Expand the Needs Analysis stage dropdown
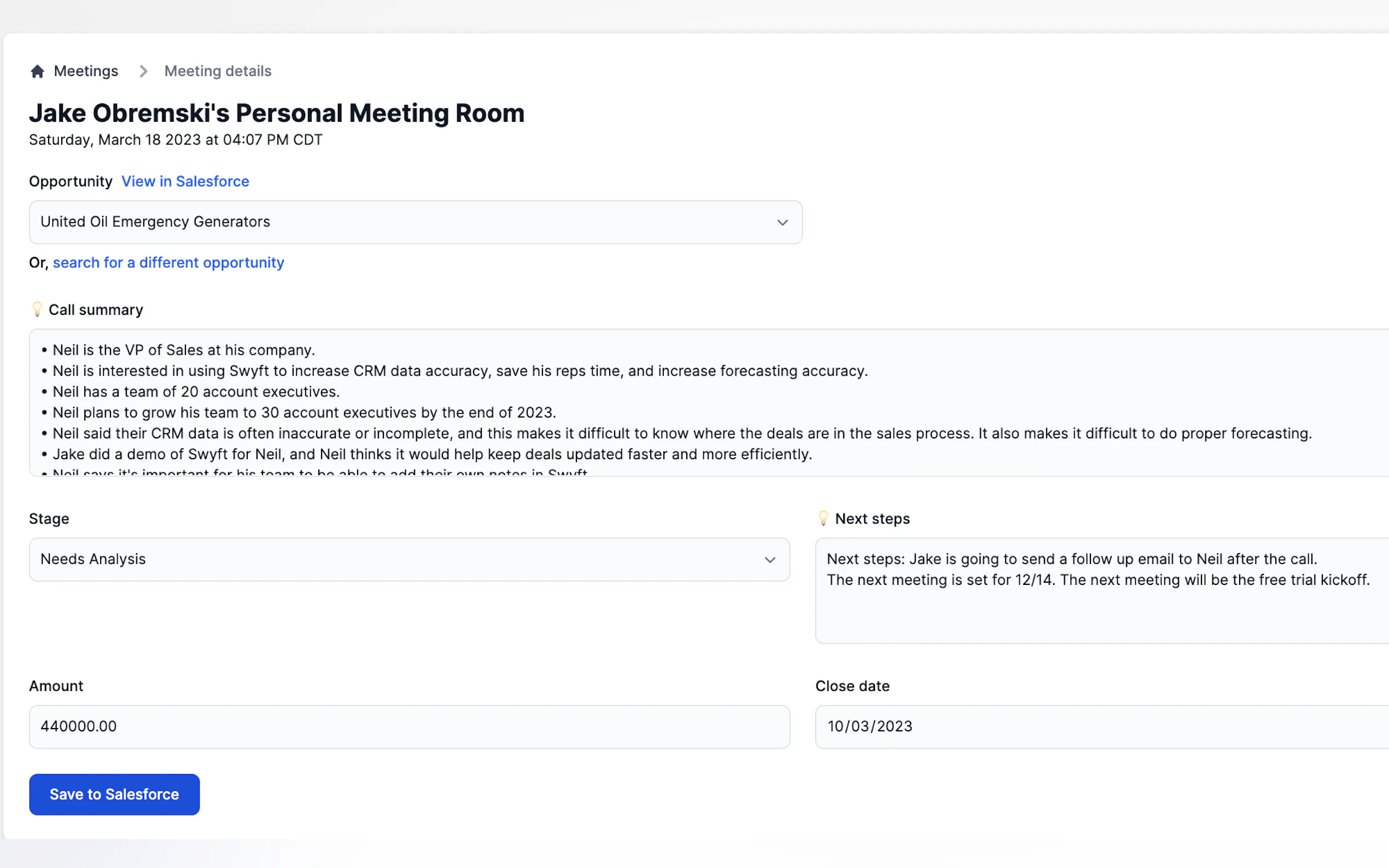1389x868 pixels. pyautogui.click(x=396, y=560)
